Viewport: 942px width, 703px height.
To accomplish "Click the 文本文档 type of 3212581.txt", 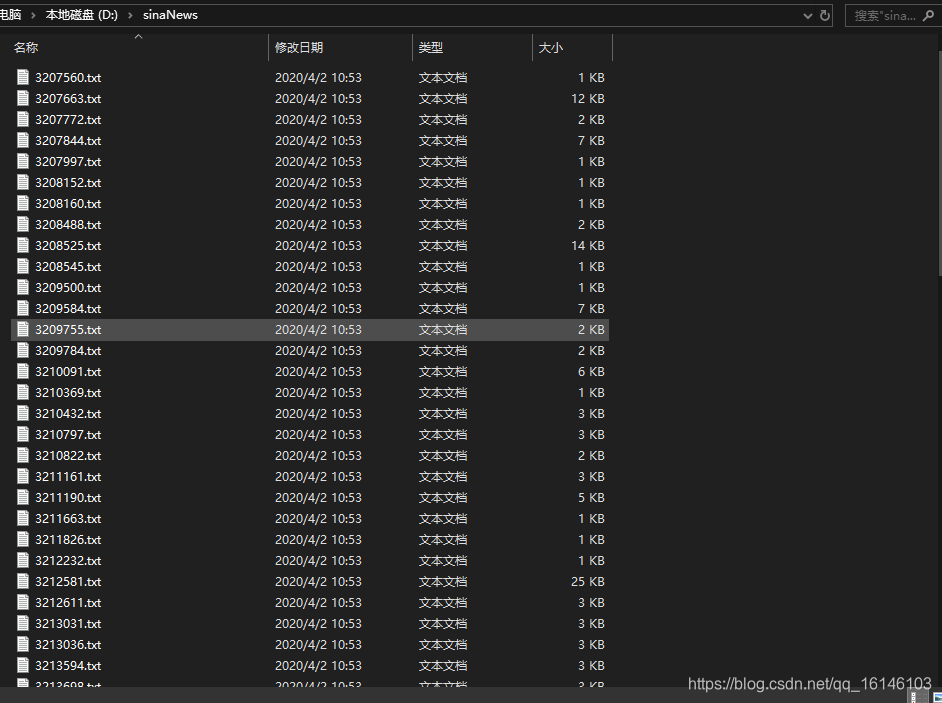I will 443,582.
